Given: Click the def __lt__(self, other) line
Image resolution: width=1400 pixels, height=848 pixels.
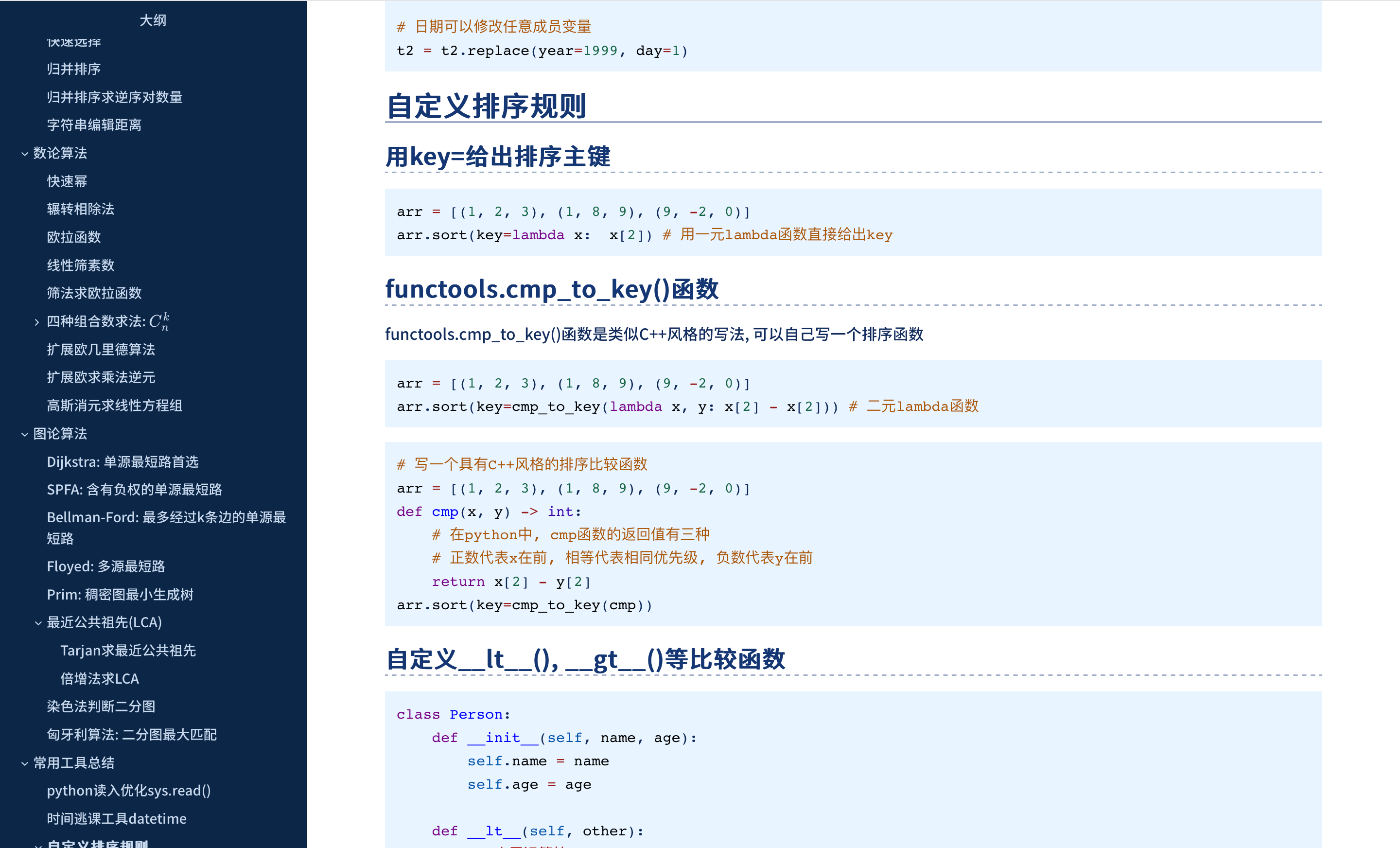Looking at the screenshot, I should 538,831.
